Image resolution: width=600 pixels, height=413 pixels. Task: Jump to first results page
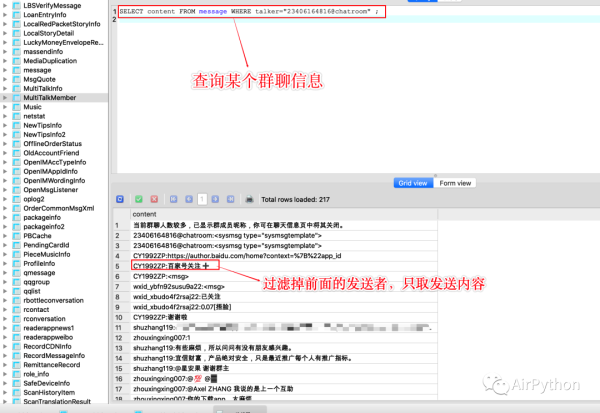173,199
